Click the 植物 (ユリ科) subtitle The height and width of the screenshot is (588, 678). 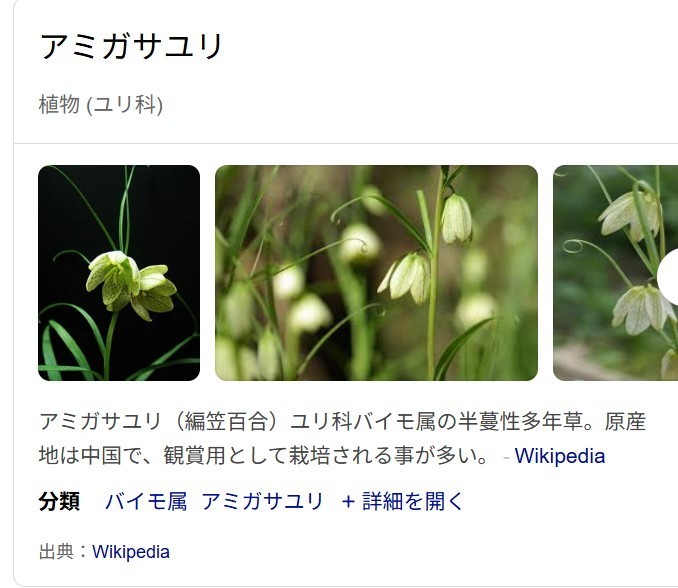(x=101, y=105)
